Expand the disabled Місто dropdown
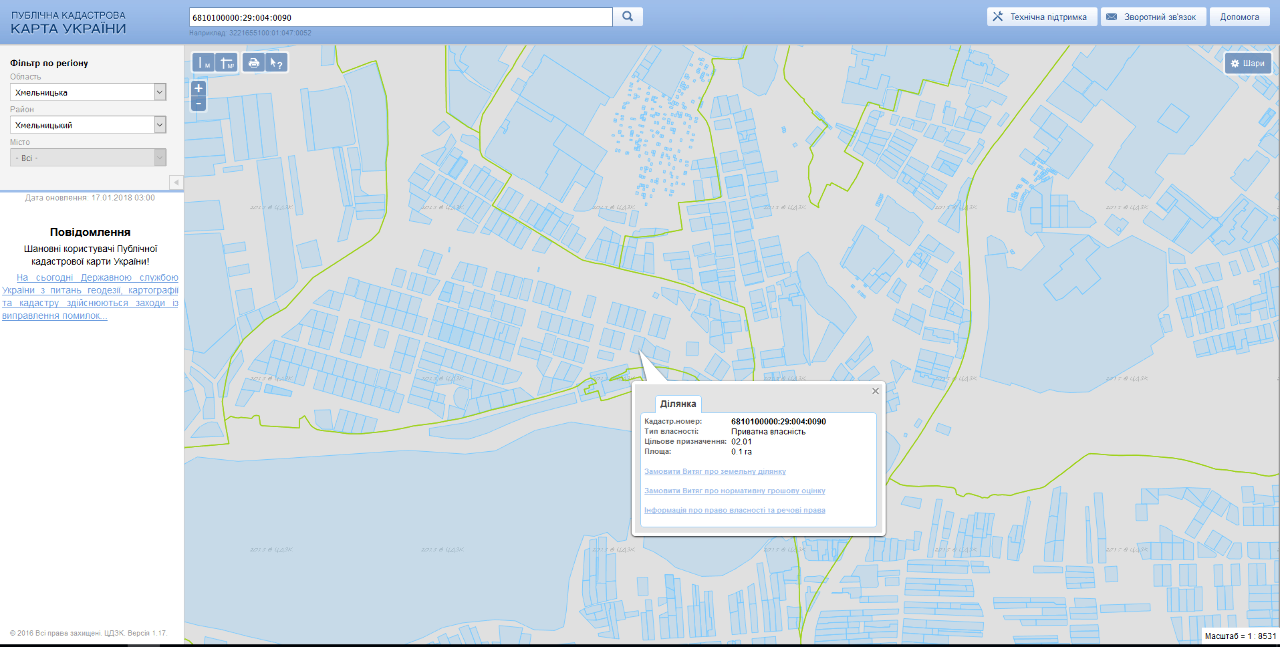This screenshot has height=647, width=1280. click(88, 158)
